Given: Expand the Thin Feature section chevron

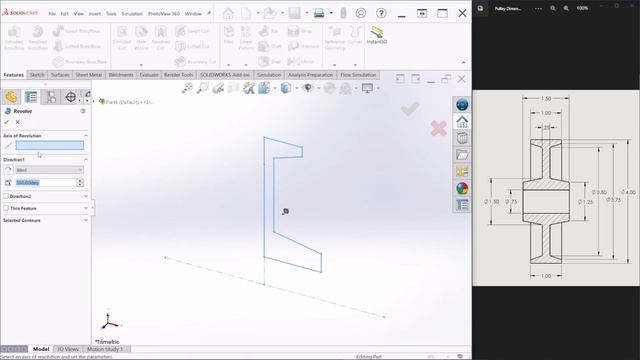Looking at the screenshot, I should [86, 208].
